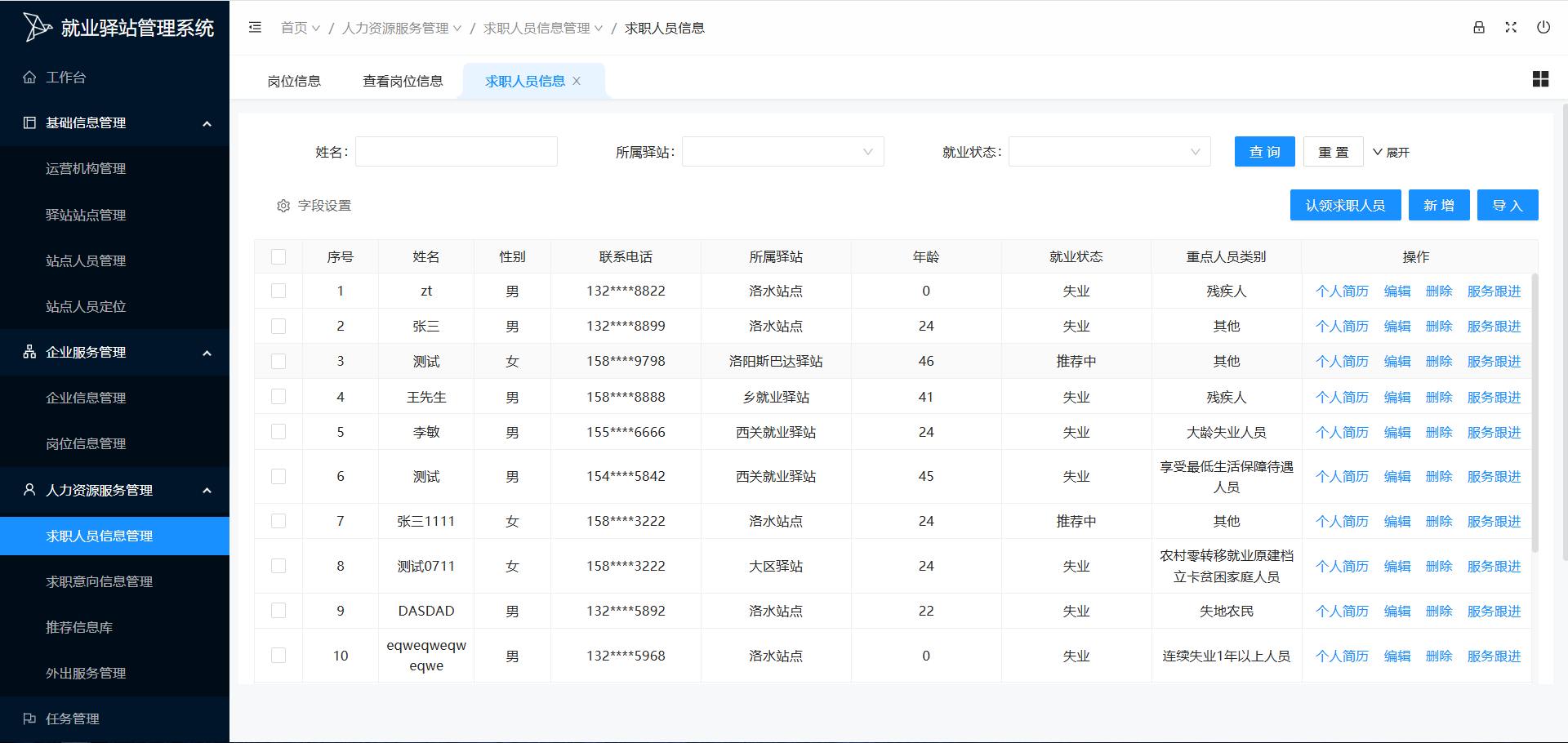This screenshot has width=1568, height=743.
Task: Check the row numbered 10
Action: [x=278, y=656]
